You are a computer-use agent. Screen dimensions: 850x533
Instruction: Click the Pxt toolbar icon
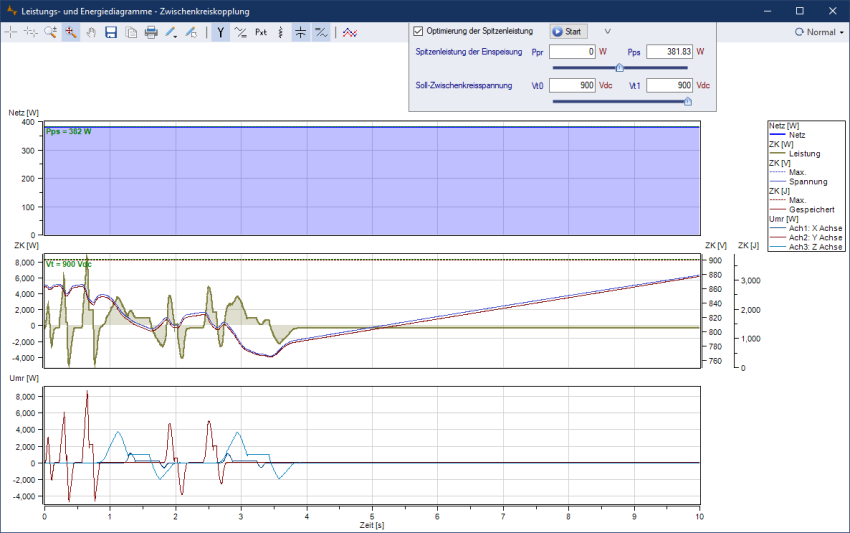(x=261, y=32)
